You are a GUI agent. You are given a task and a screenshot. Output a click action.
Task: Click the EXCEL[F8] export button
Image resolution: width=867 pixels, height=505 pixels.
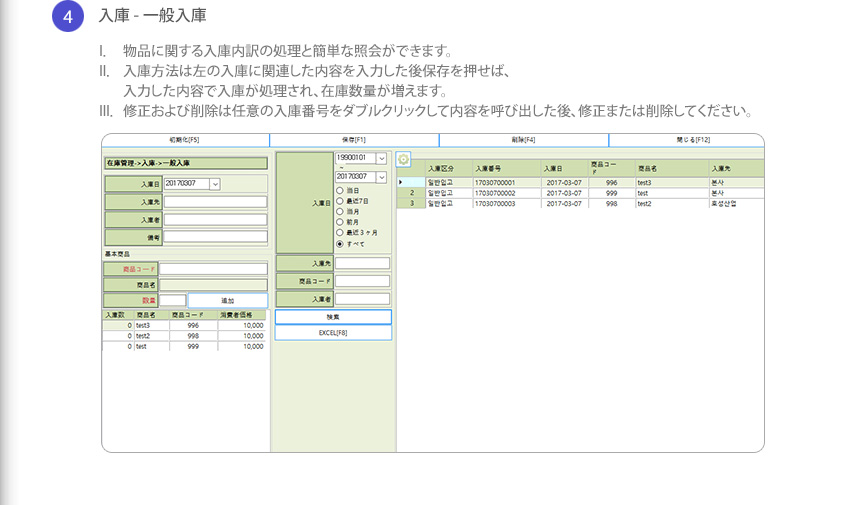coord(333,332)
